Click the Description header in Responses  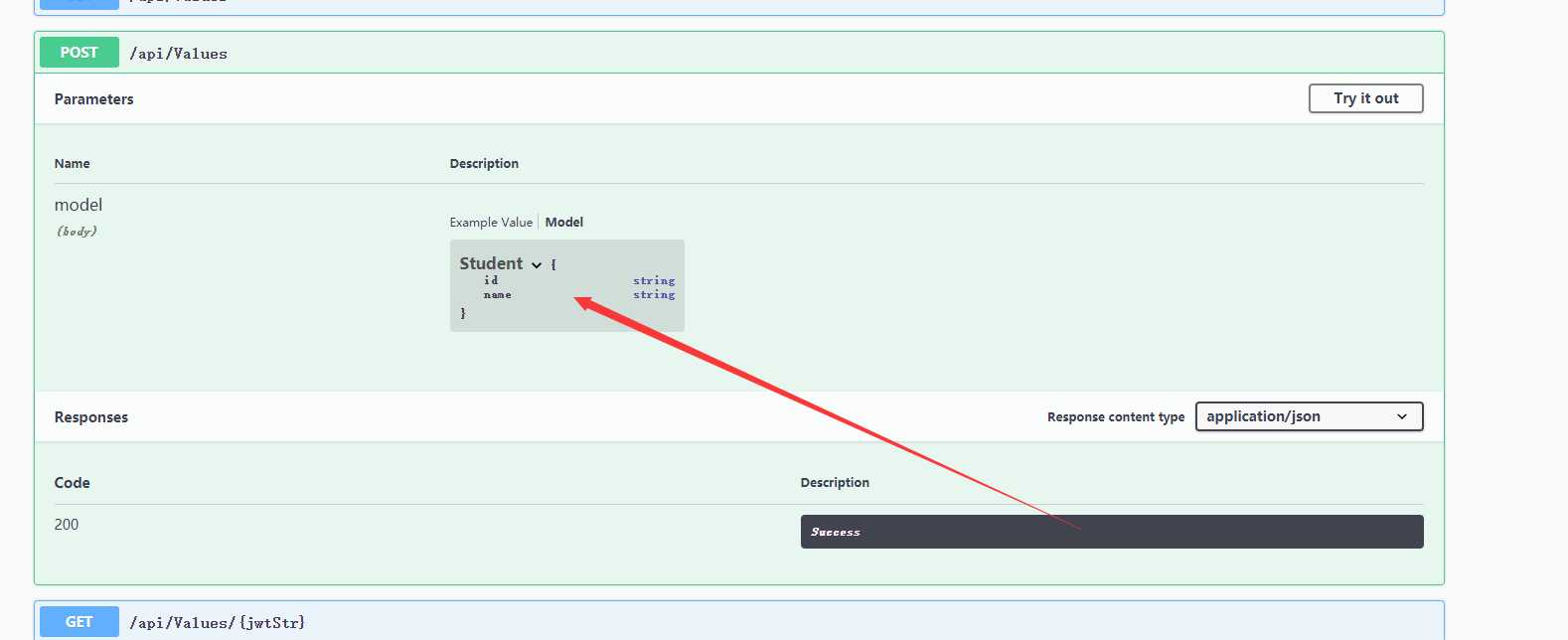click(835, 483)
